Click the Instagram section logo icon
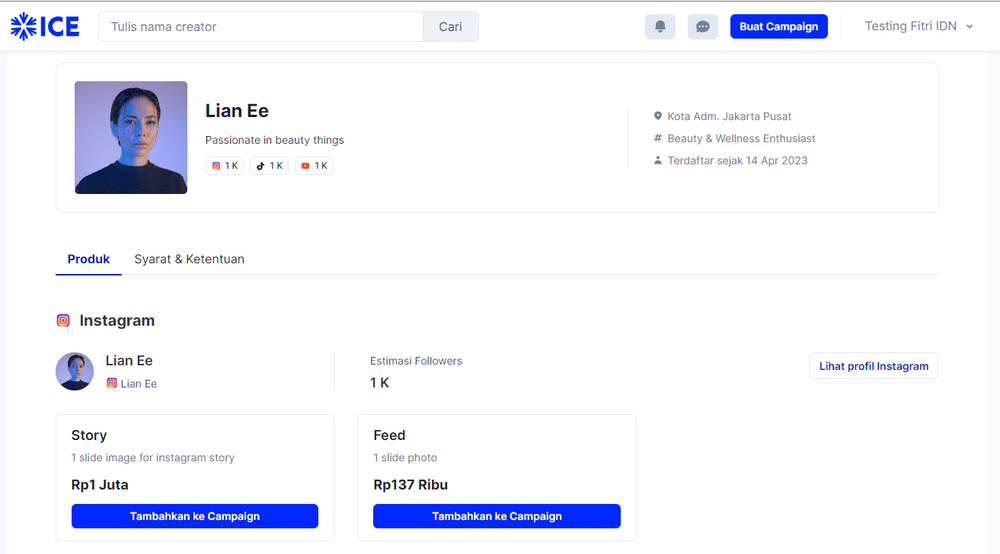Viewport: 1000px width, 554px height. click(63, 321)
